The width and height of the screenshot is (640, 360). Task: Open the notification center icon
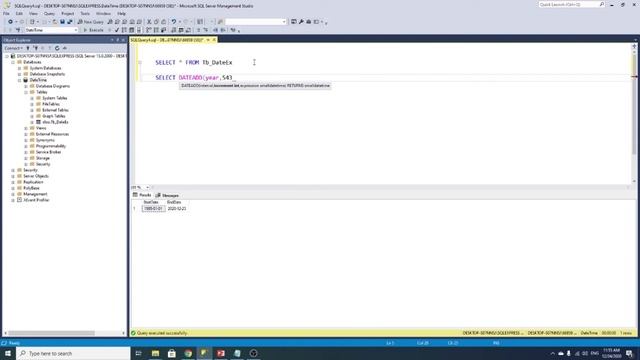629,353
